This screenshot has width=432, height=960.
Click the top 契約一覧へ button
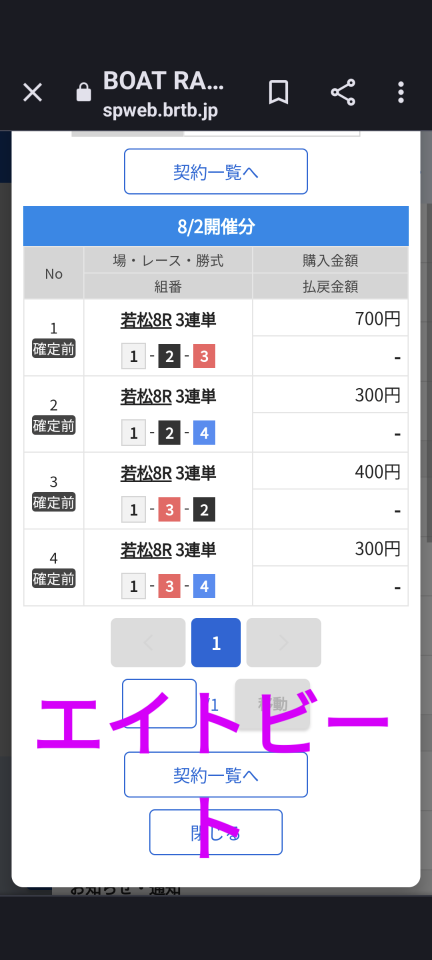pos(216,171)
